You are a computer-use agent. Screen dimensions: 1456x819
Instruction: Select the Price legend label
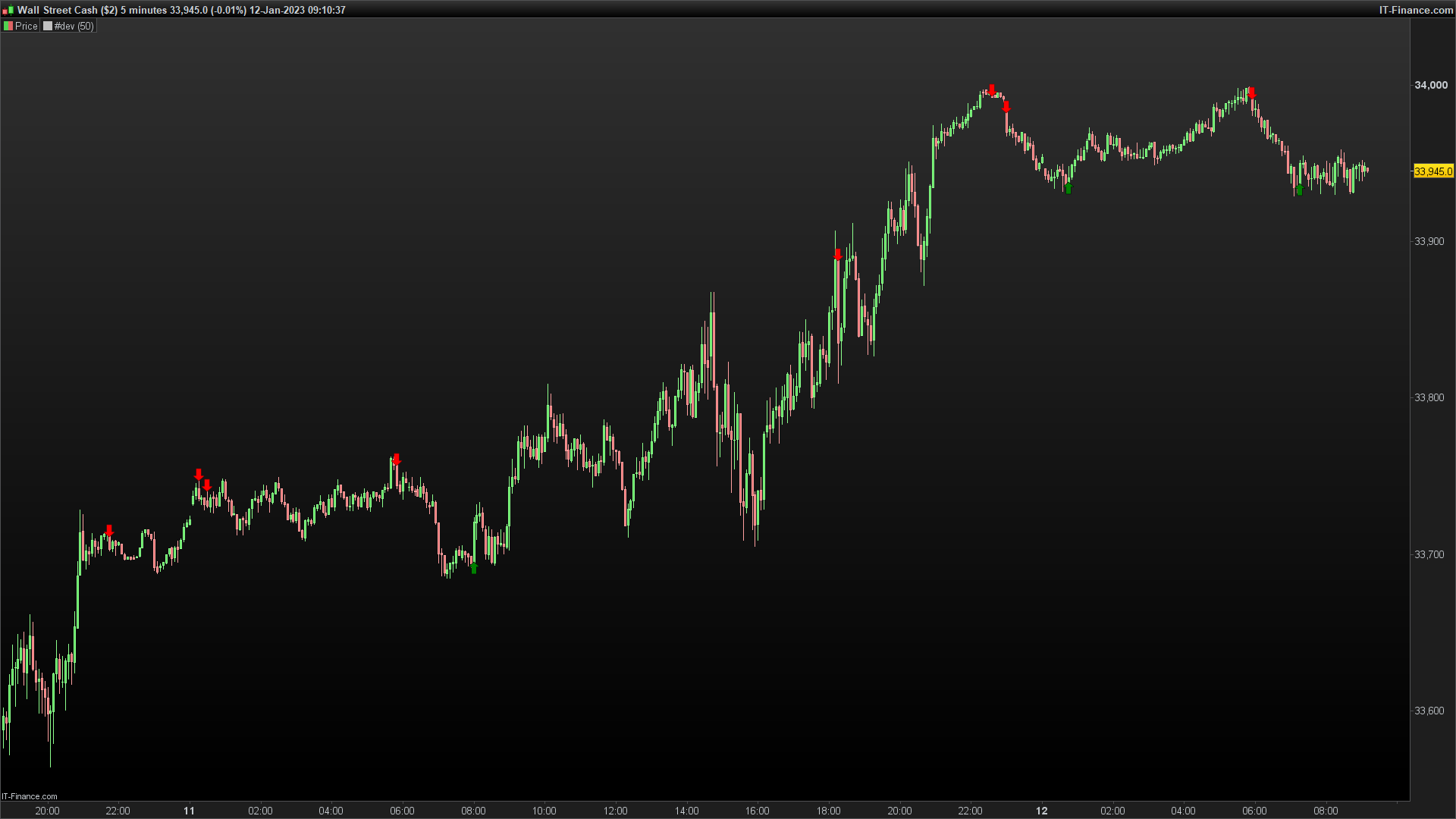[26, 26]
